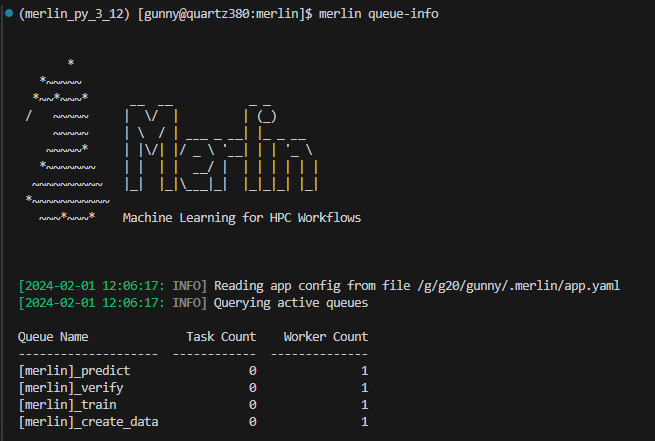Click the worker count value for [merlin]_predict
The height and width of the screenshot is (441, 655).
tap(364, 371)
